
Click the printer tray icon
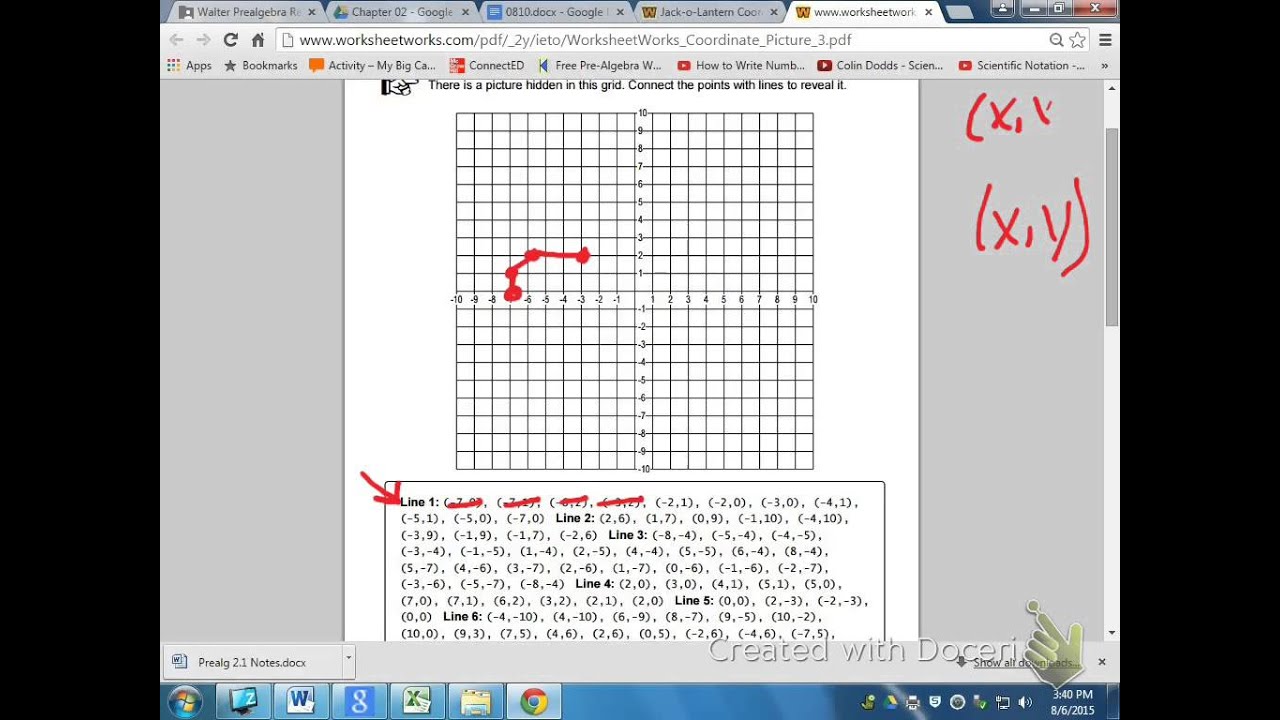click(x=912, y=702)
